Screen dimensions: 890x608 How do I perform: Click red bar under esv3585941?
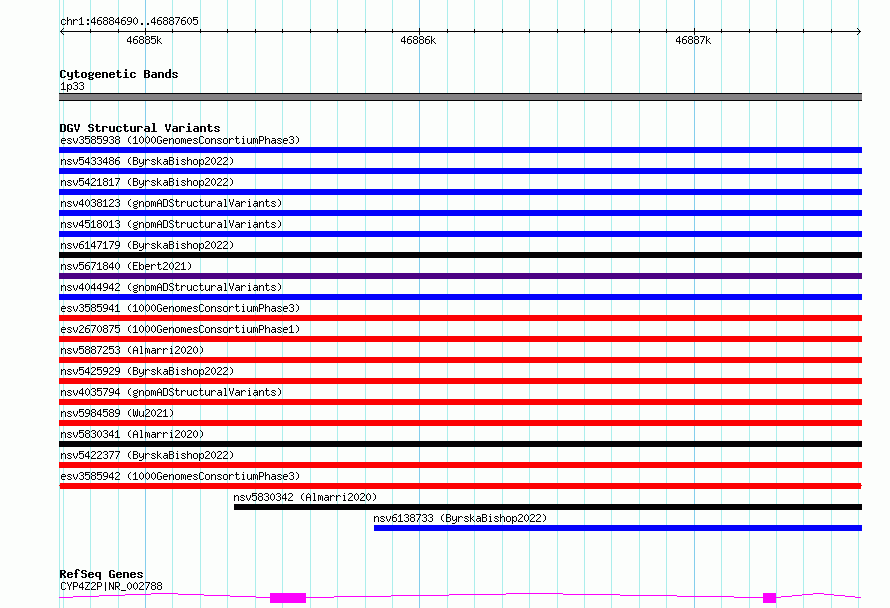click(x=460, y=318)
